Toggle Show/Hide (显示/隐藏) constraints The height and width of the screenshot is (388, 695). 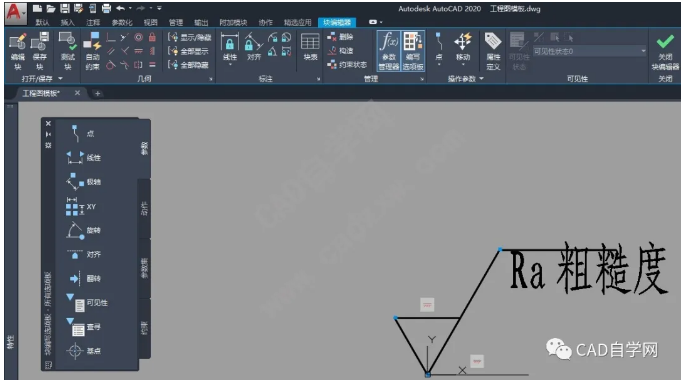[190, 38]
